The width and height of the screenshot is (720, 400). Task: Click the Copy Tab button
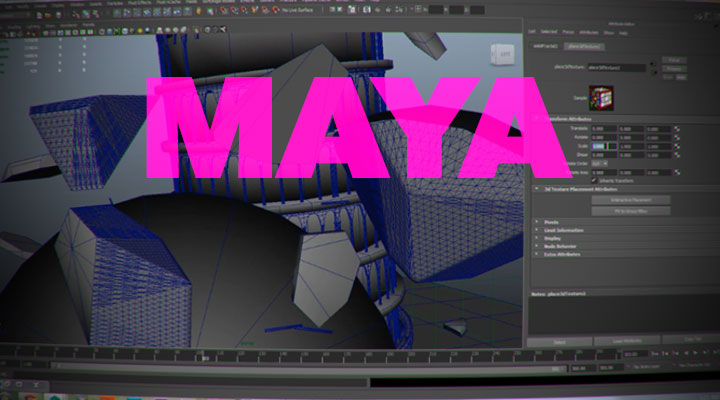click(692, 339)
